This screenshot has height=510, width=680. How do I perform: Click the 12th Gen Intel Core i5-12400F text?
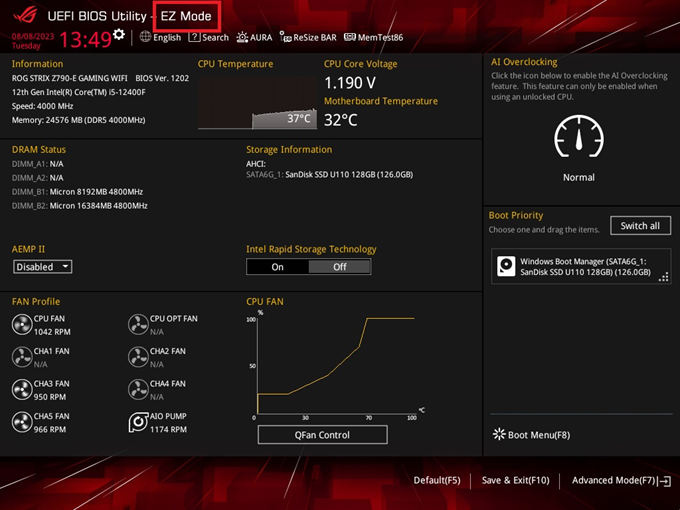pyautogui.click(x=78, y=92)
